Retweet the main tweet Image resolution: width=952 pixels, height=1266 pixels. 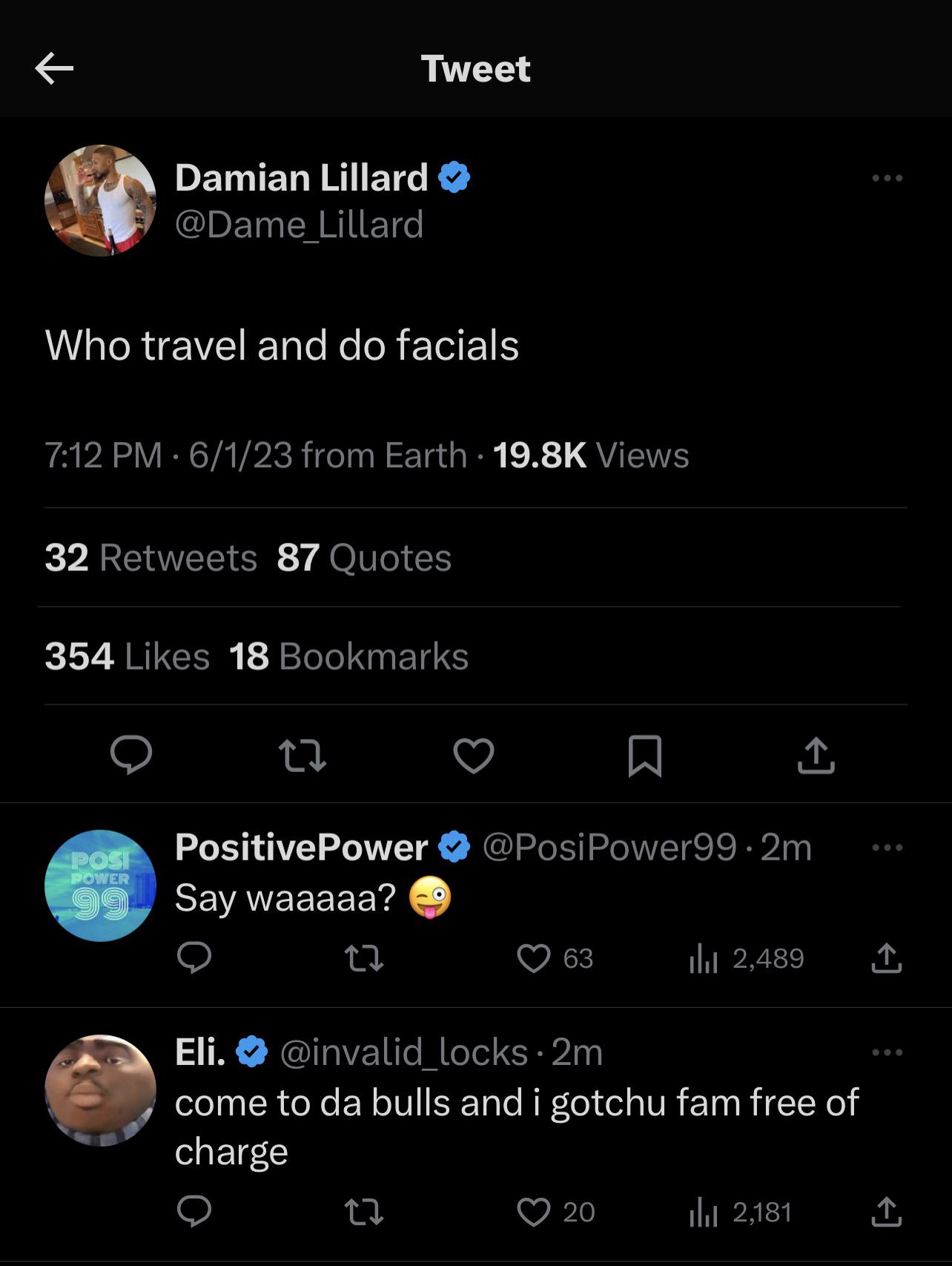(302, 756)
